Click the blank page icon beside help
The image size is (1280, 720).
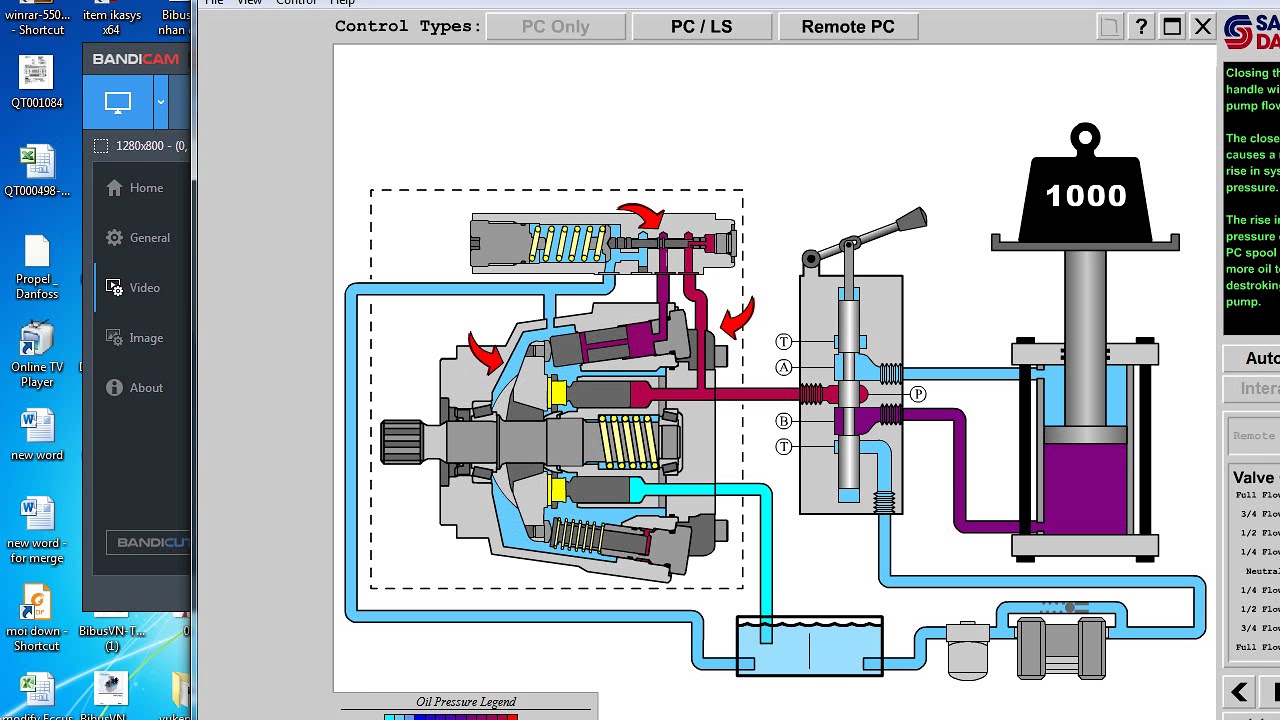pyautogui.click(x=1109, y=27)
